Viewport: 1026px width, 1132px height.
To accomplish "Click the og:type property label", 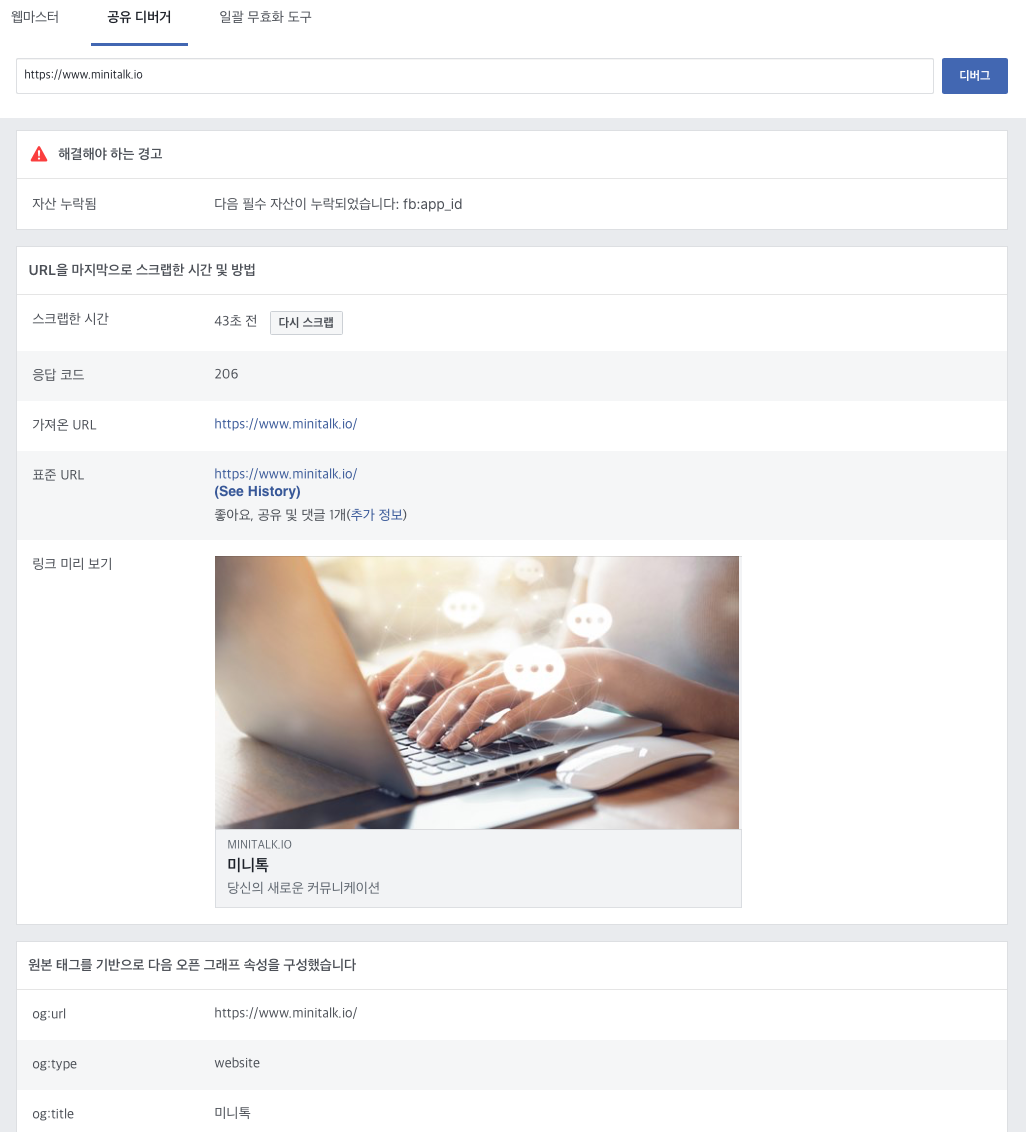I will coord(54,1063).
